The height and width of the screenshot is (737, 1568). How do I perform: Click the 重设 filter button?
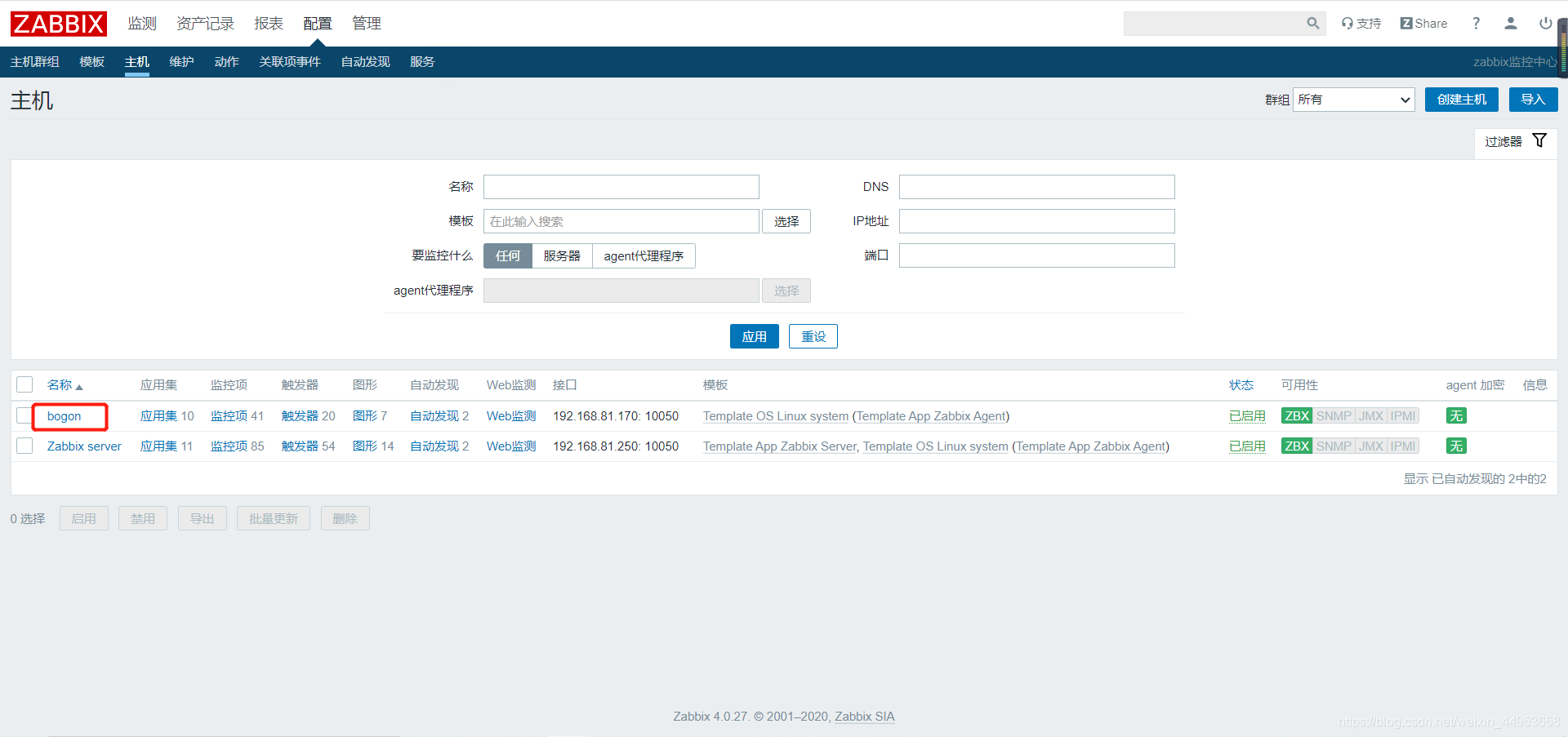pyautogui.click(x=813, y=336)
